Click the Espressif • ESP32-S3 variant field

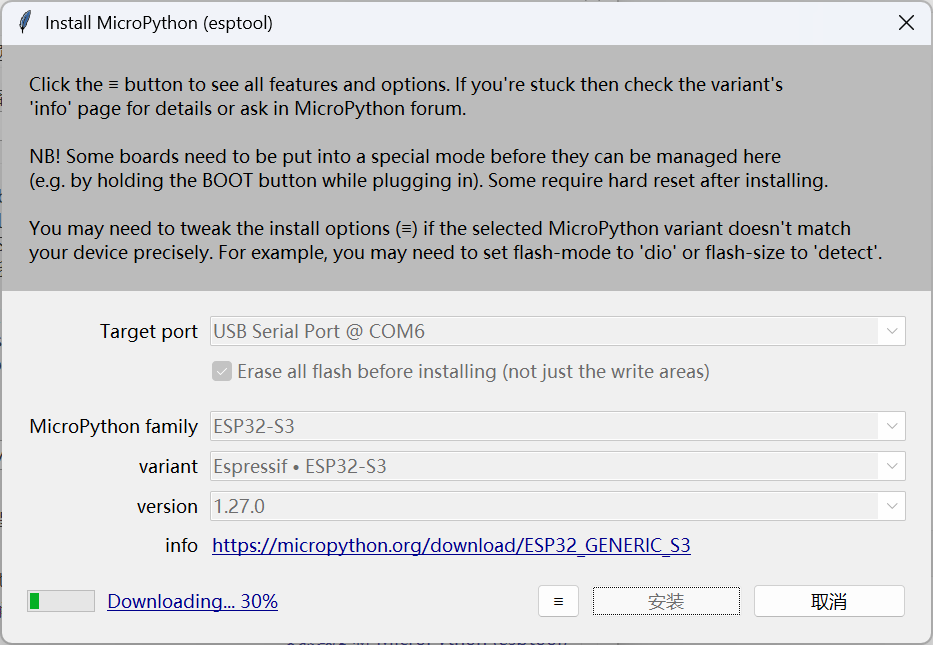coord(558,466)
